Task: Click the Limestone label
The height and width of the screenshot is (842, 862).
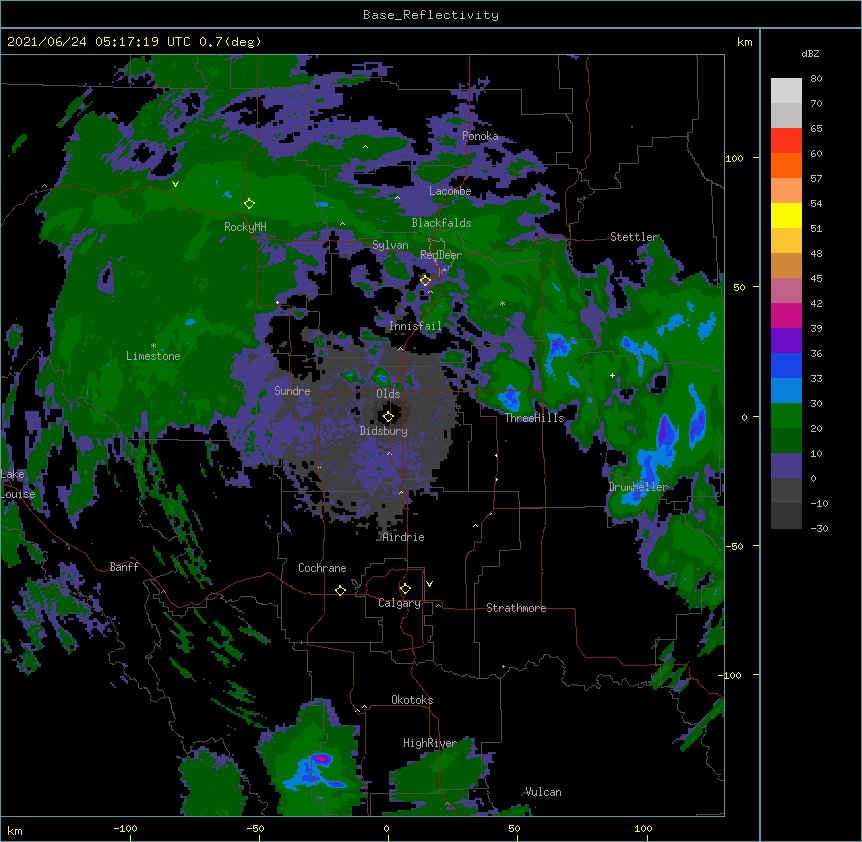Action: click(x=153, y=356)
